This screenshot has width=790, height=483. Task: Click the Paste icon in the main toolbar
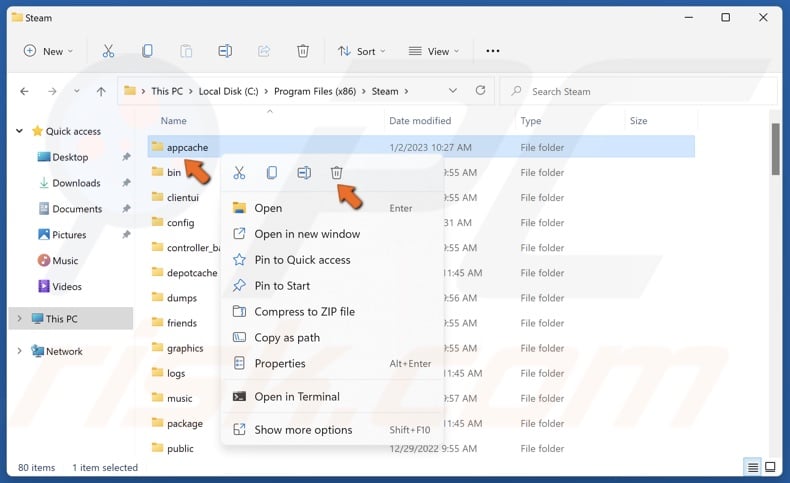tap(186, 51)
